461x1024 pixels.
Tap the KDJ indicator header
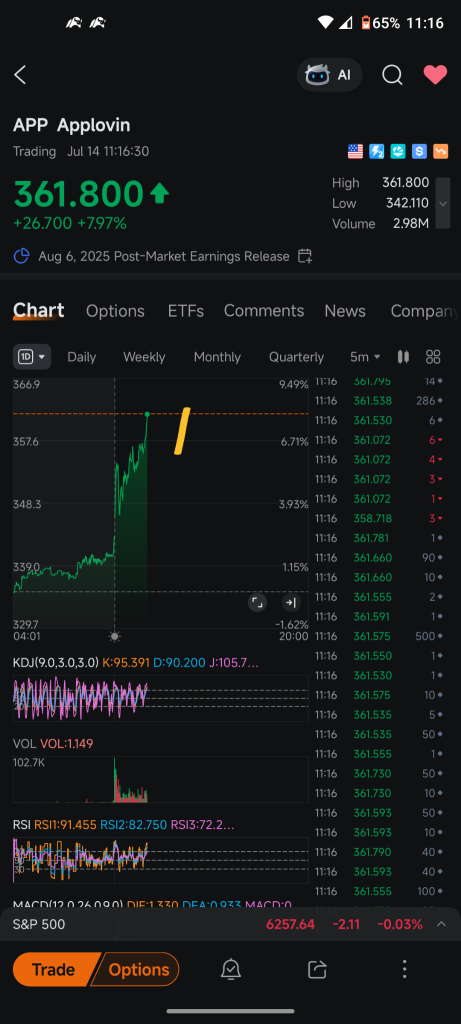click(136, 663)
